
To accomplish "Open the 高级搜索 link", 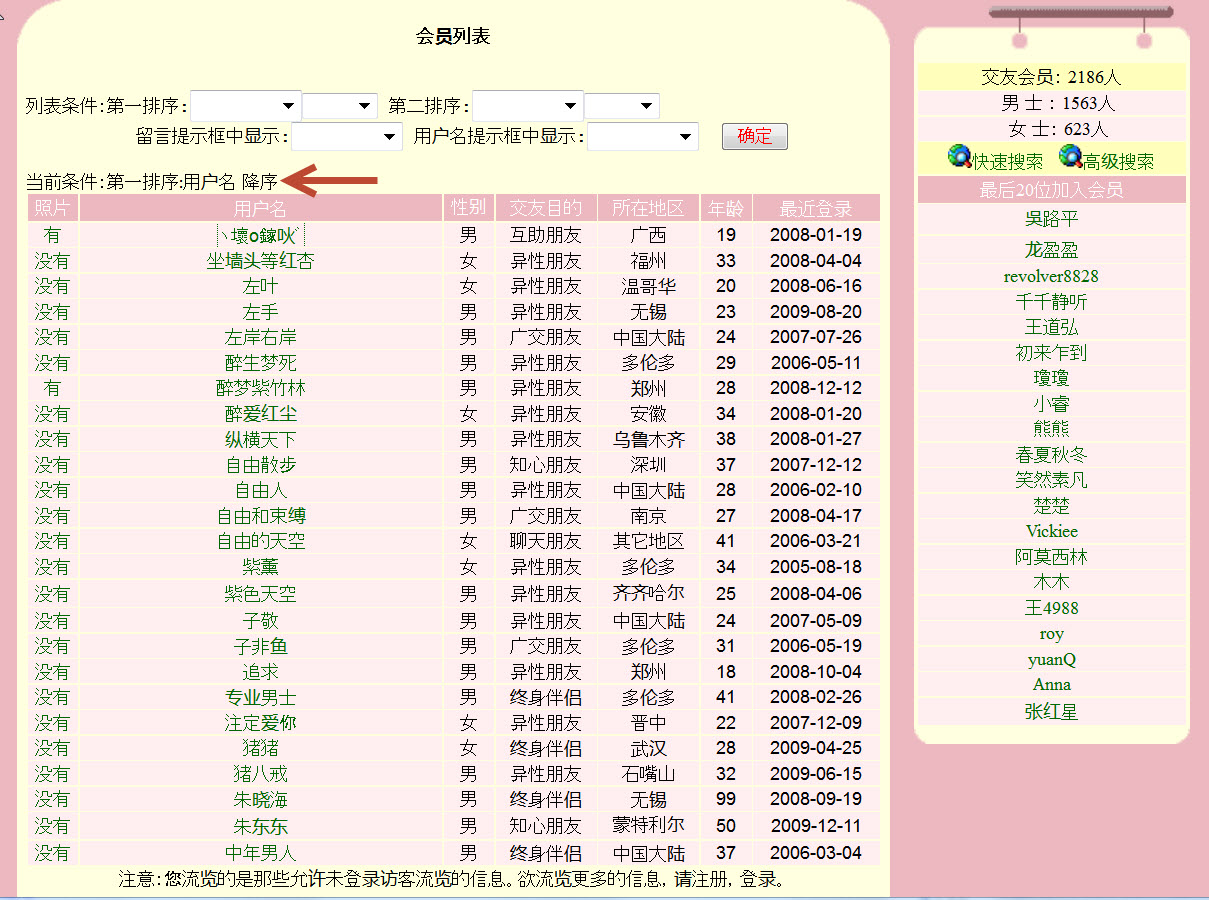I will click(1118, 162).
